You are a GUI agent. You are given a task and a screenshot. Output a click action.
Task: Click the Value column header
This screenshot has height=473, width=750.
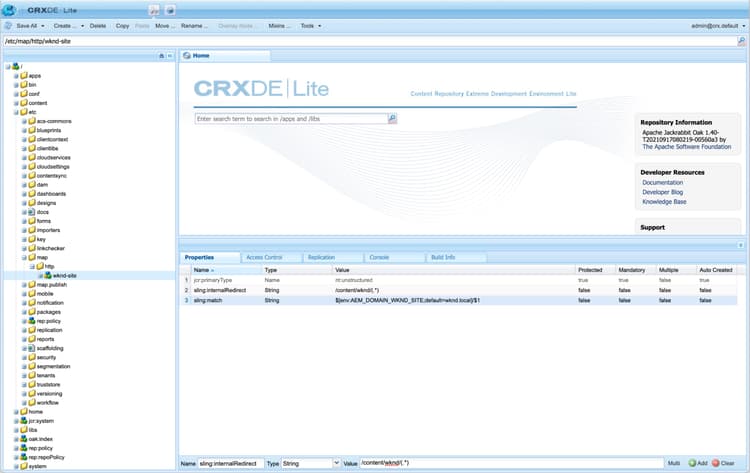click(453, 270)
